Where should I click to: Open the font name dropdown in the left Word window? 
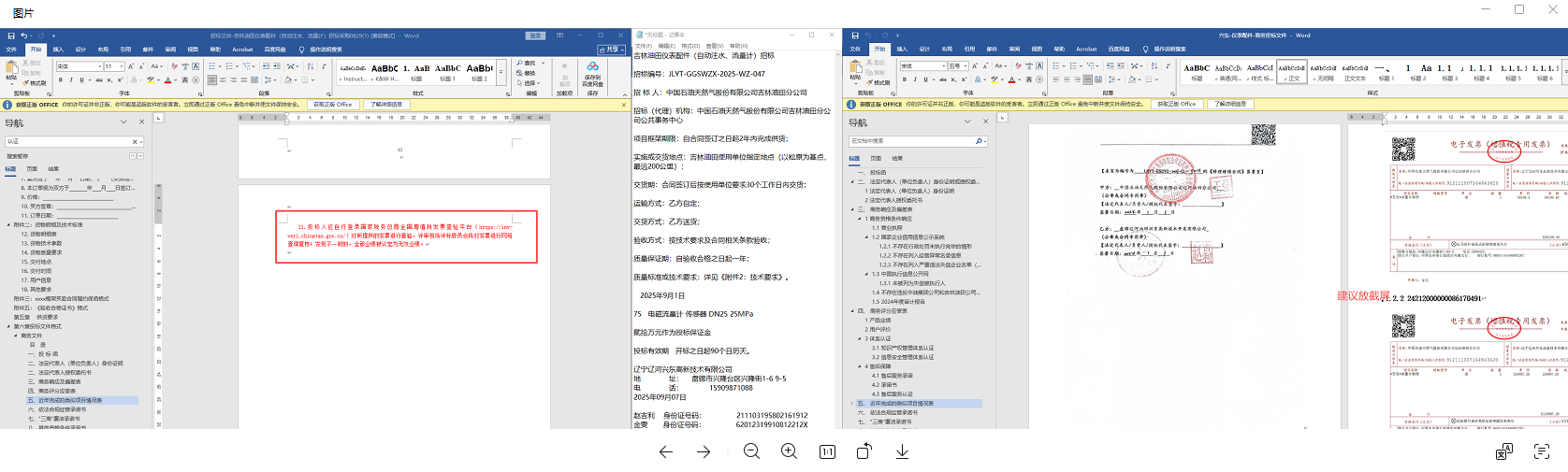pos(99,66)
